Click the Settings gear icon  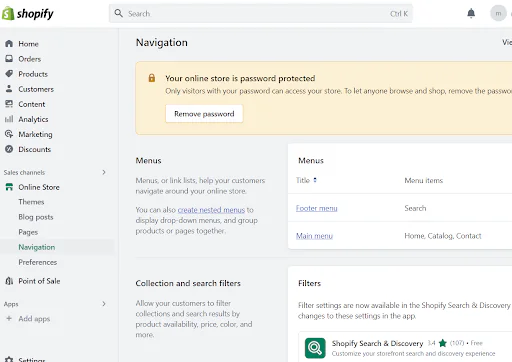click(x=9, y=359)
